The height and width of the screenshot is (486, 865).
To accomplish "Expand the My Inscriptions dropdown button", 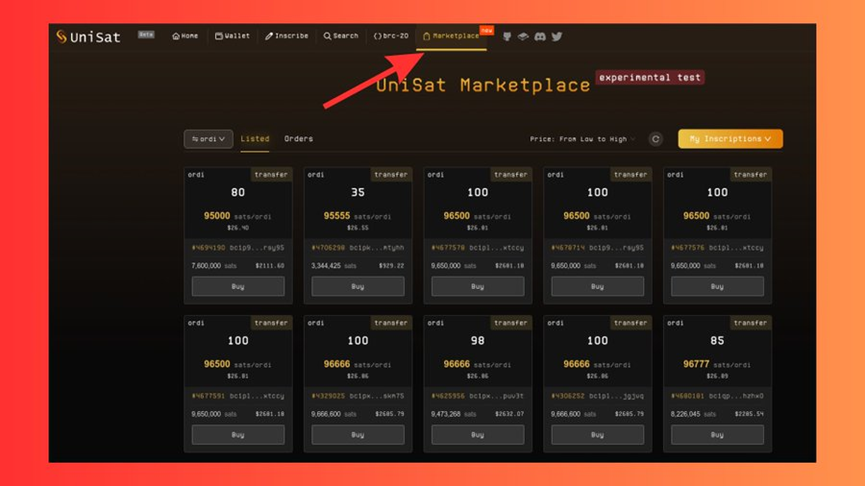I will point(730,139).
